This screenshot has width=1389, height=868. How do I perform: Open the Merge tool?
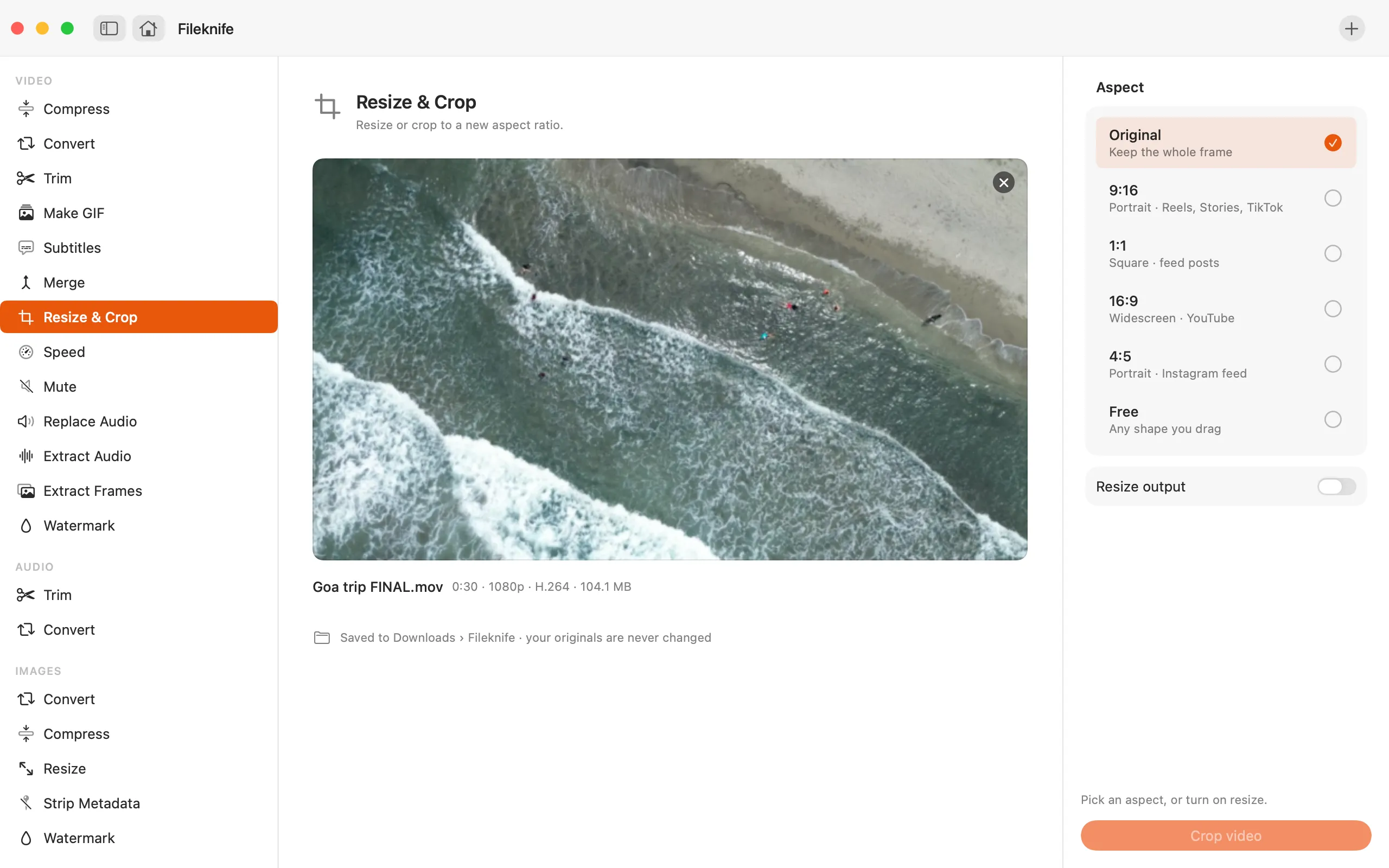pyautogui.click(x=139, y=283)
